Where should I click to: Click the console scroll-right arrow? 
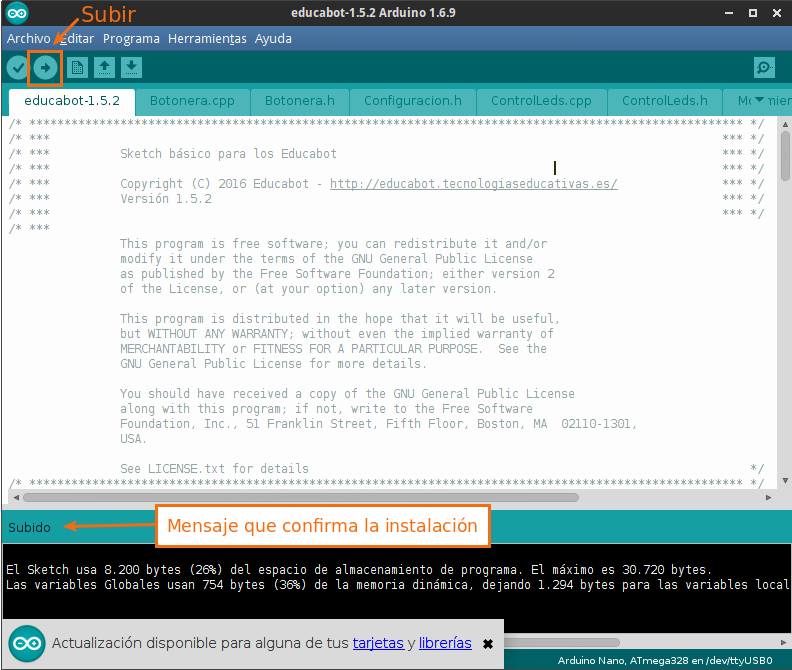(783, 643)
